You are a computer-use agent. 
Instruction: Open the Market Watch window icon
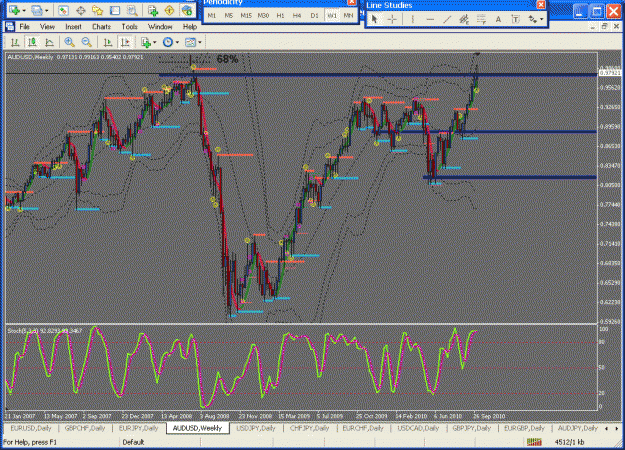(x=63, y=10)
